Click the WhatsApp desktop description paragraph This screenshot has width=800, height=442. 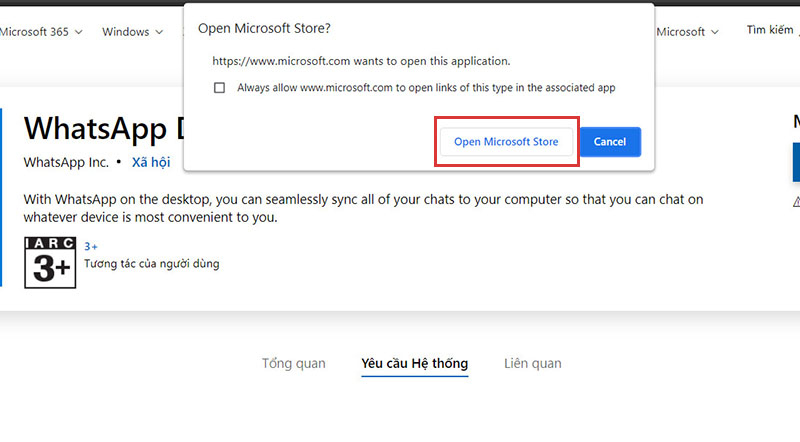click(x=363, y=208)
